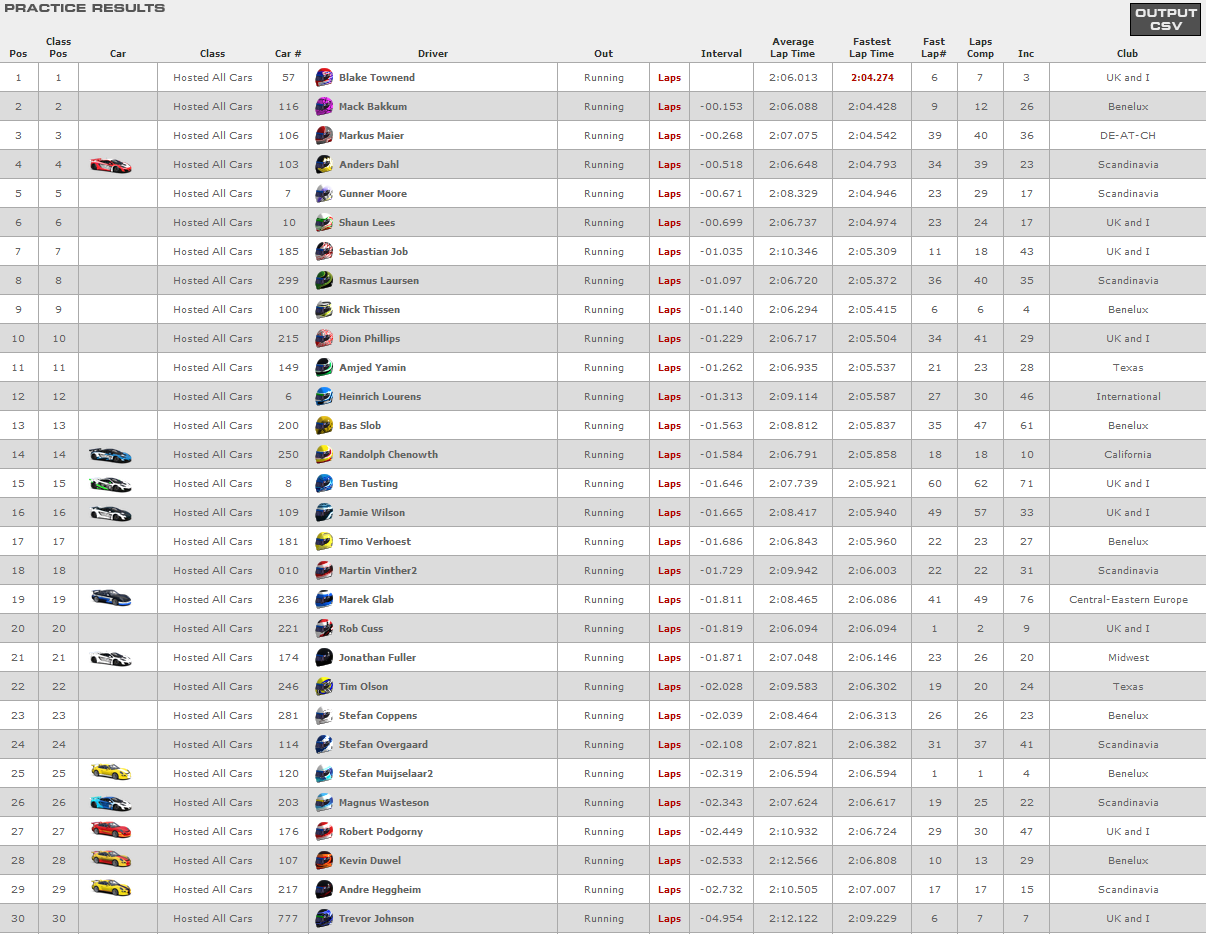
Task: Click Anders Dahl's helmet icon
Action: point(324,164)
